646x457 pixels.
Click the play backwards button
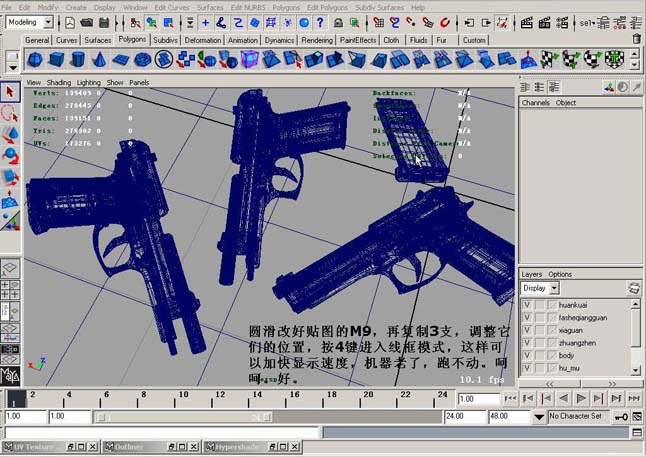pos(563,398)
